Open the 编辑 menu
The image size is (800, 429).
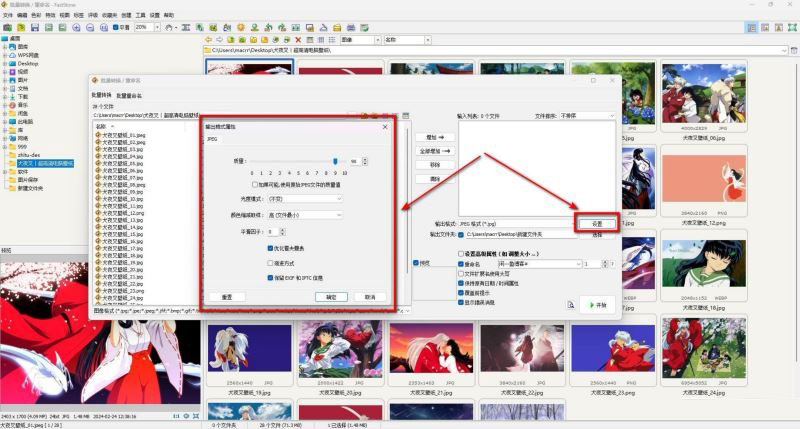coord(22,15)
